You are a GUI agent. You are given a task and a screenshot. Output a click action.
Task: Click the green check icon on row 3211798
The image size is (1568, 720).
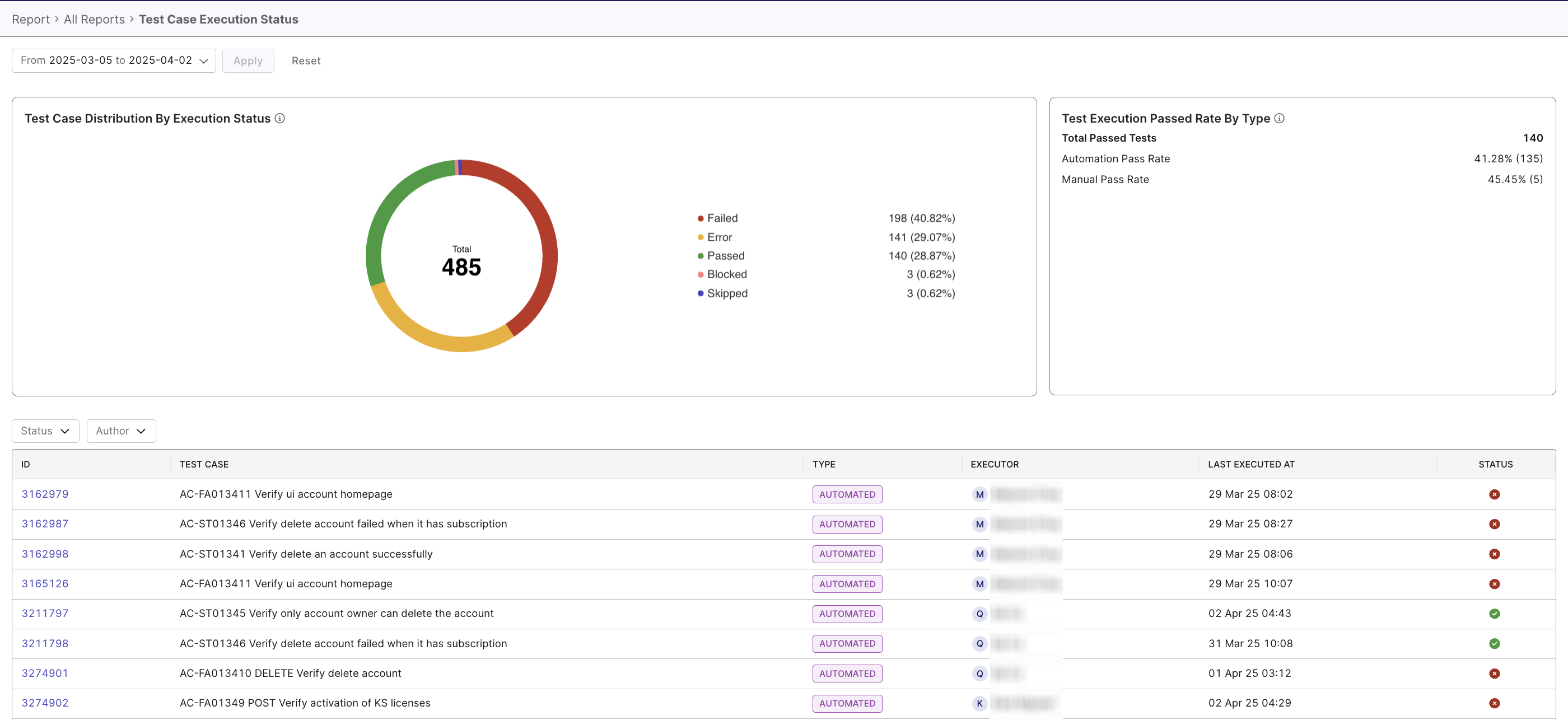(1495, 643)
